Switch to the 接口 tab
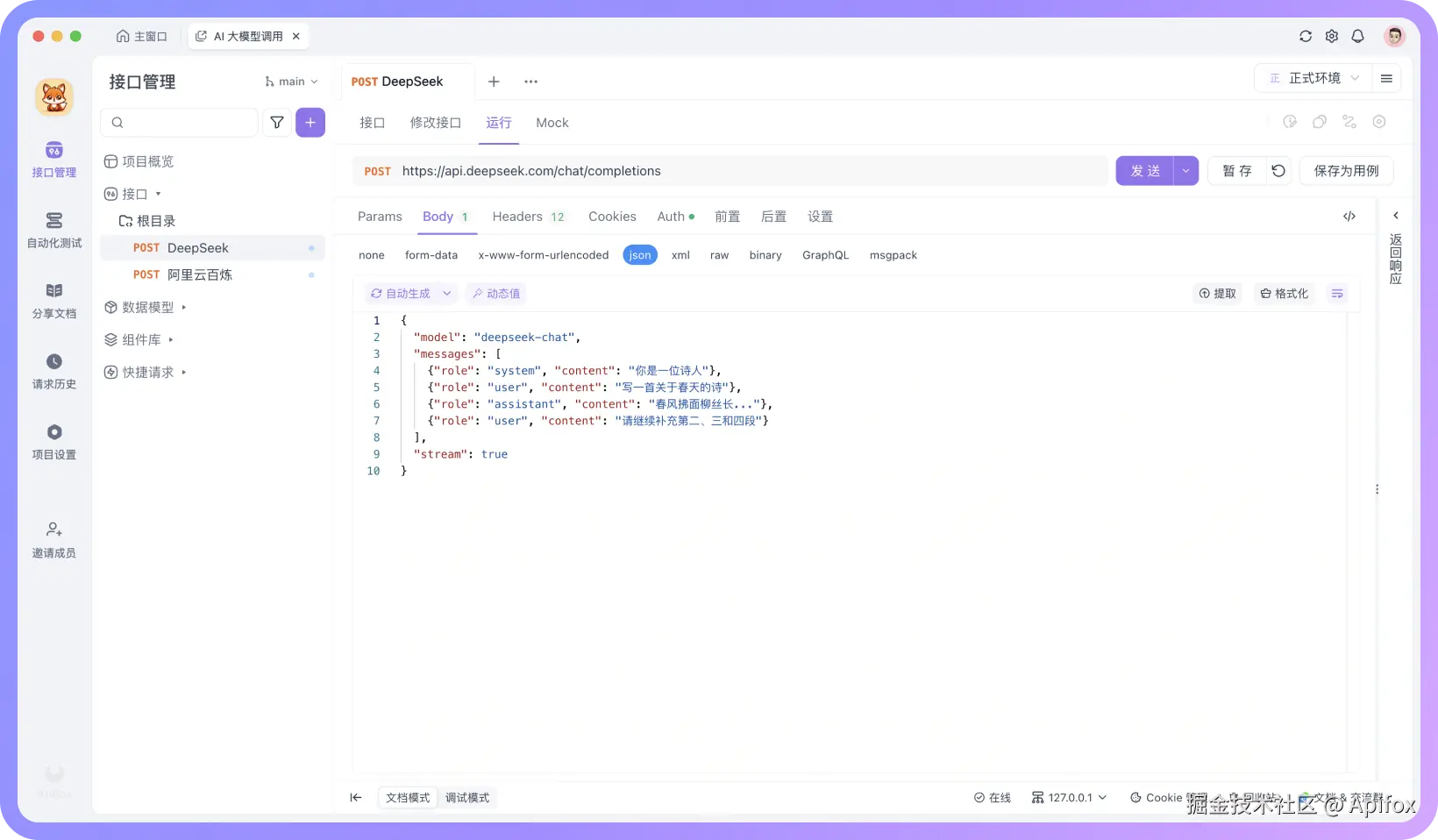 pyautogui.click(x=373, y=123)
